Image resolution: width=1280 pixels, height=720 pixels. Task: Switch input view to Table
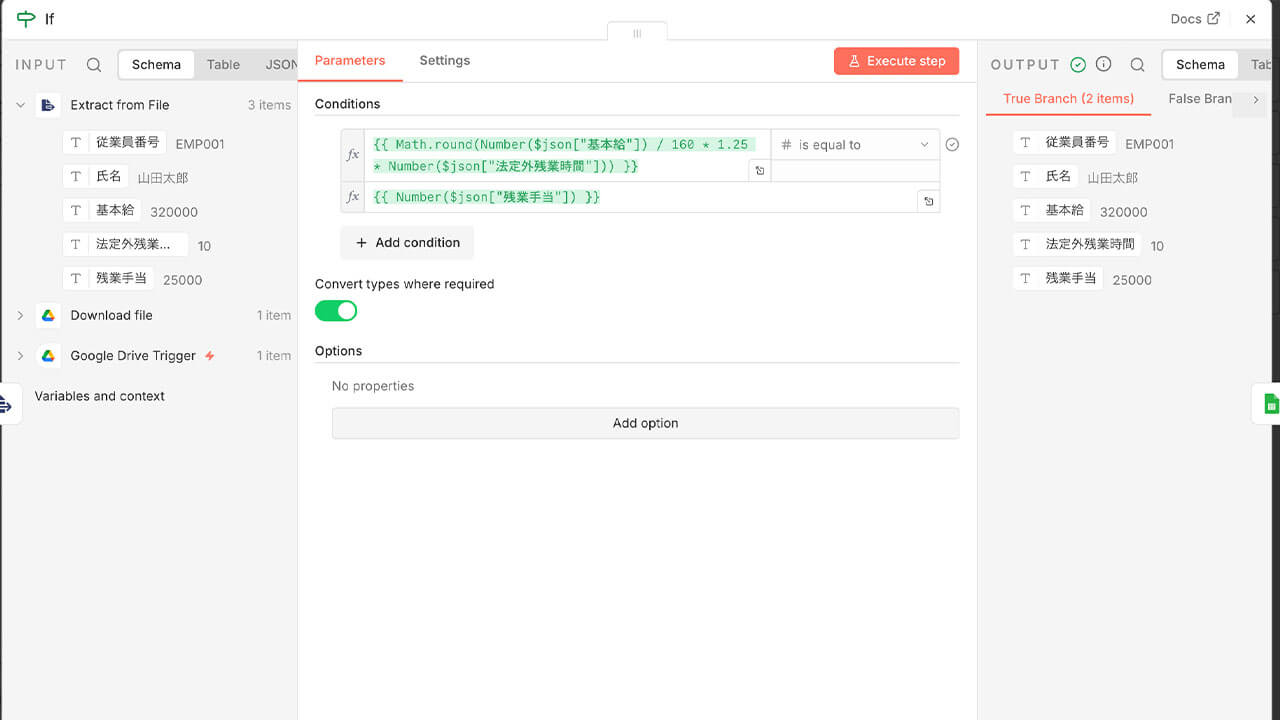point(223,65)
